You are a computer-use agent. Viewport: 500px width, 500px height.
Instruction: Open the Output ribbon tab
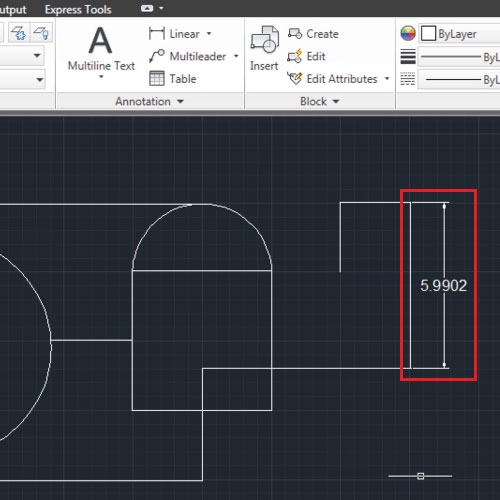click(13, 9)
